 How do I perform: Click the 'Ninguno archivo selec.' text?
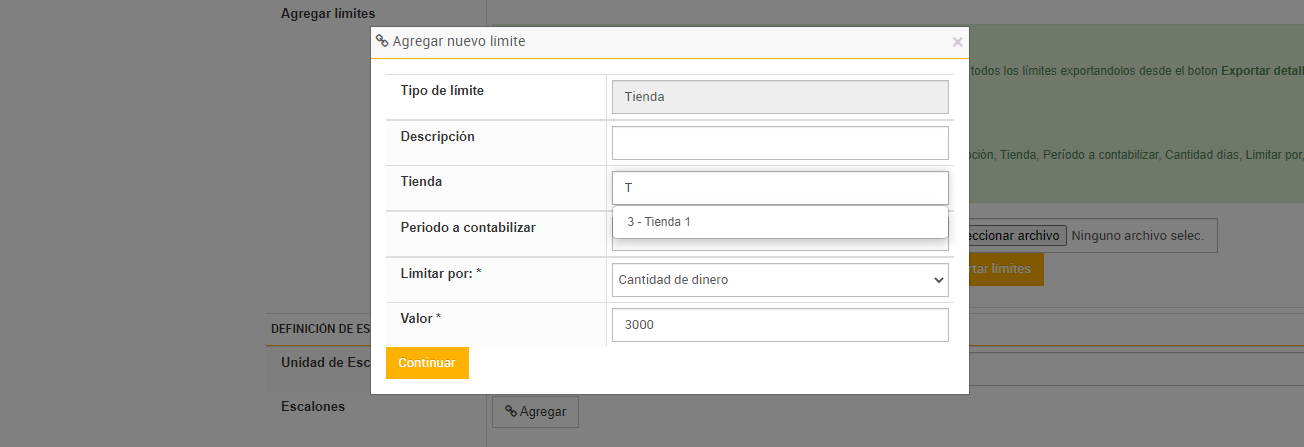coord(1137,236)
